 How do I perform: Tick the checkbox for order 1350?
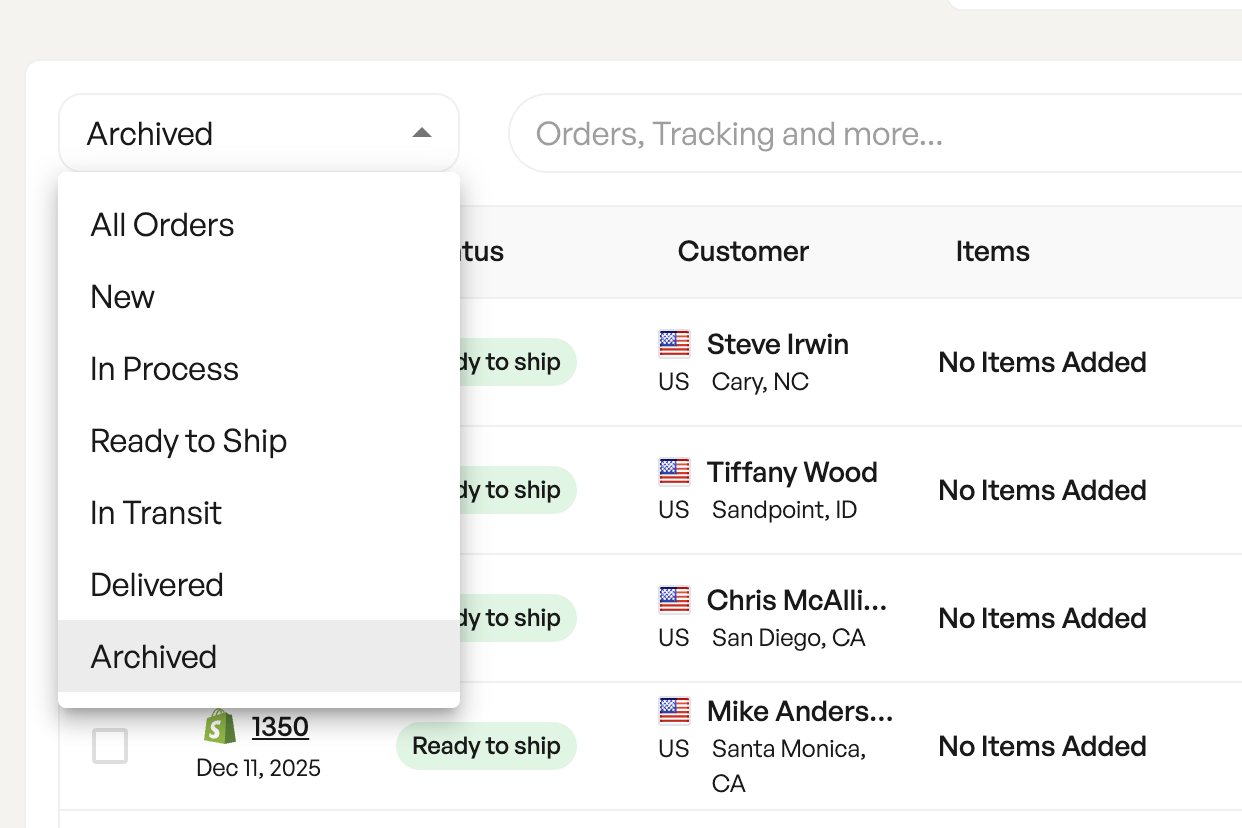click(x=110, y=746)
